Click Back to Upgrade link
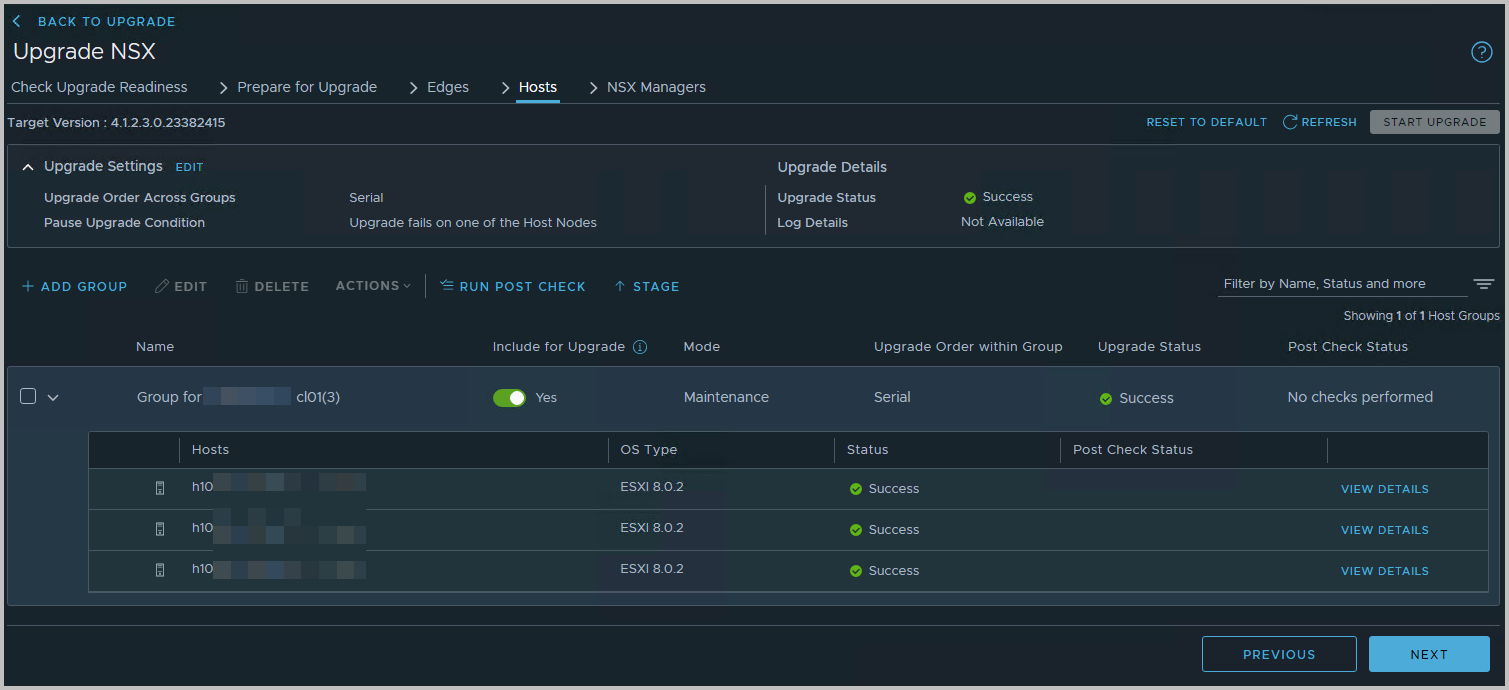The image size is (1509, 690). pyautogui.click(x=105, y=21)
